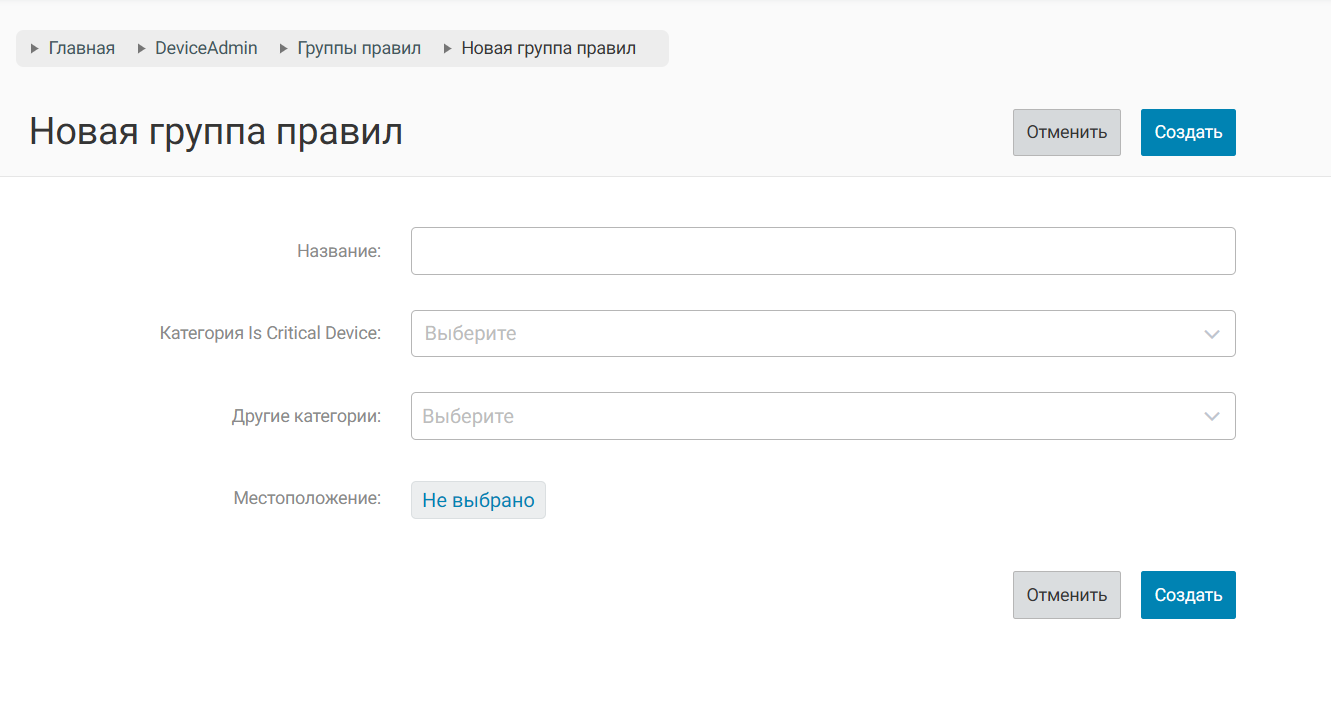Select Новая группа правил breadcrumb item
The height and width of the screenshot is (702, 1331).
tap(548, 48)
